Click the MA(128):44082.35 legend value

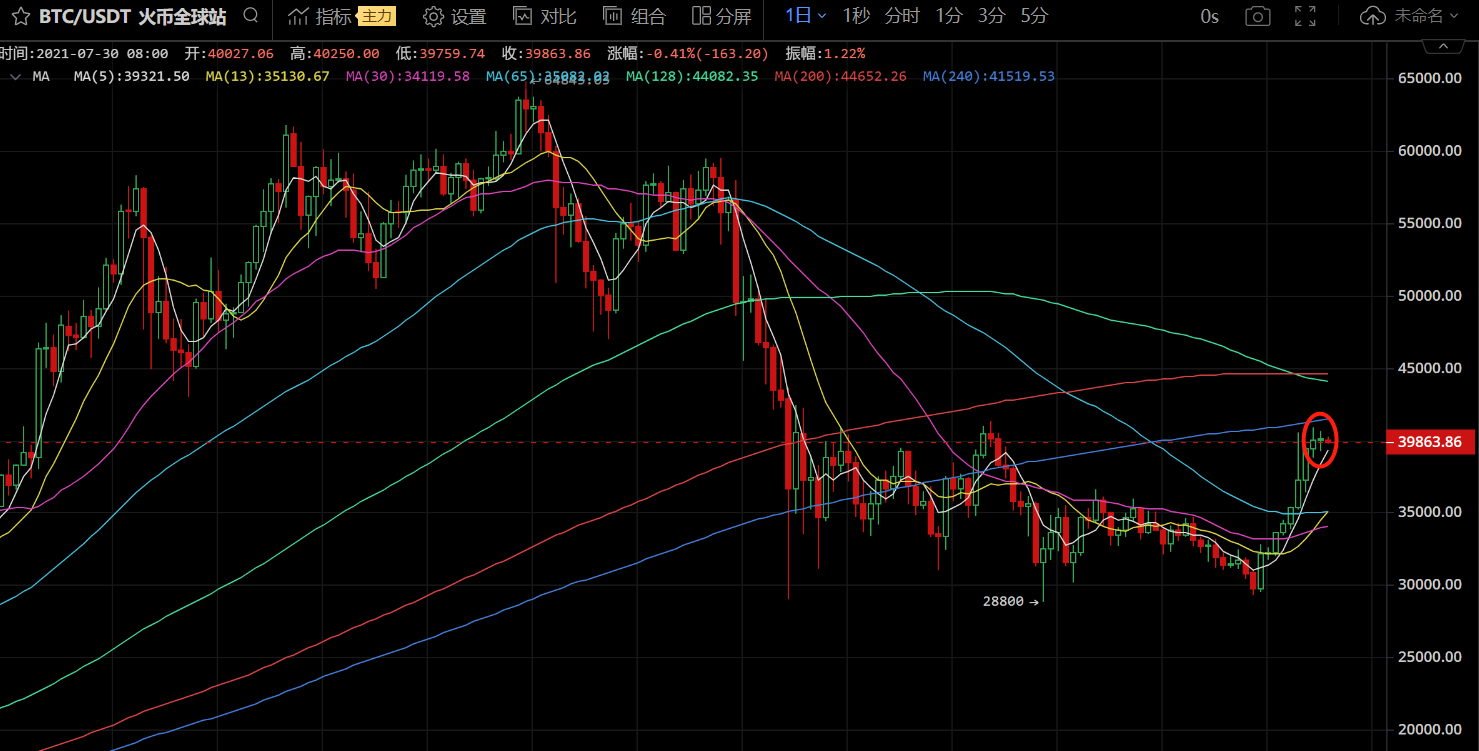click(x=692, y=76)
